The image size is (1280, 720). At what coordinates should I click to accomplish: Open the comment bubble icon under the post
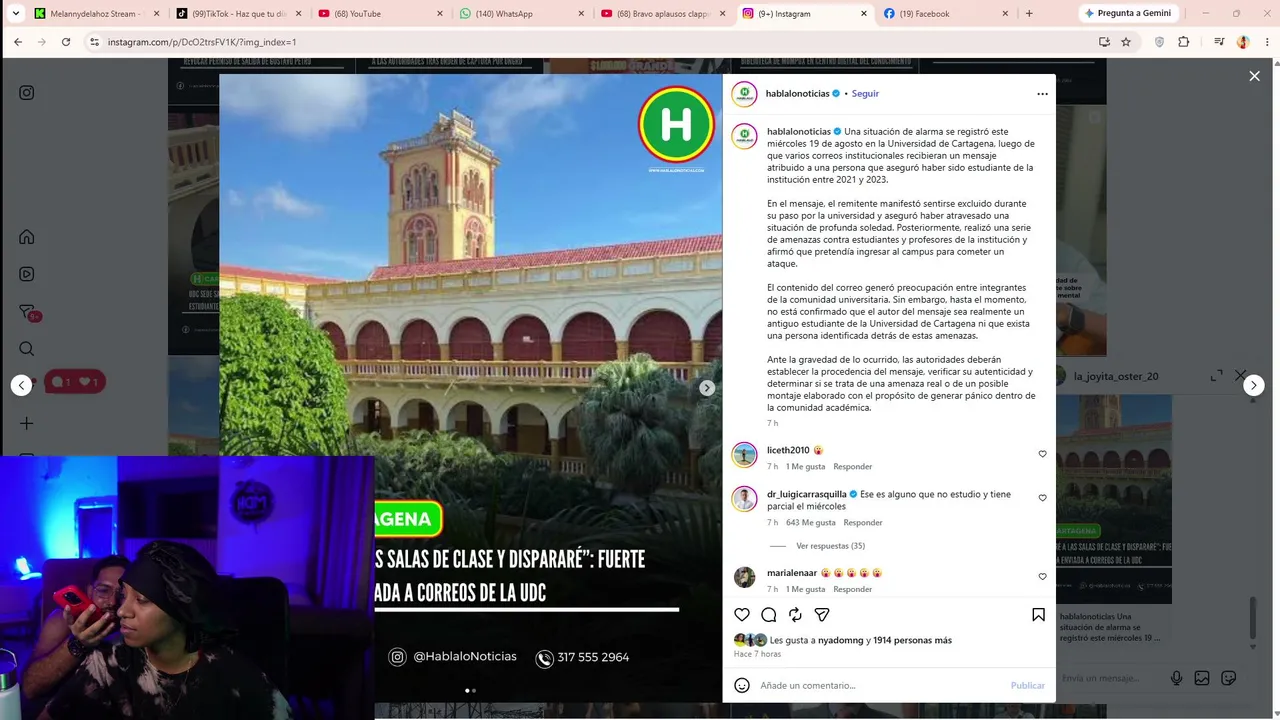[769, 615]
